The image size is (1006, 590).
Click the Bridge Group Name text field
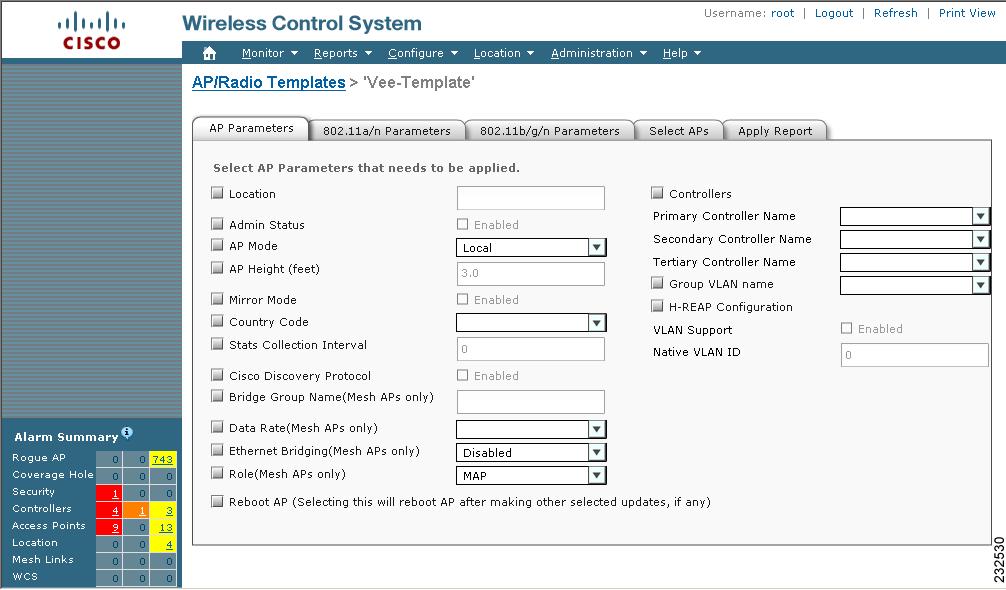coord(531,401)
